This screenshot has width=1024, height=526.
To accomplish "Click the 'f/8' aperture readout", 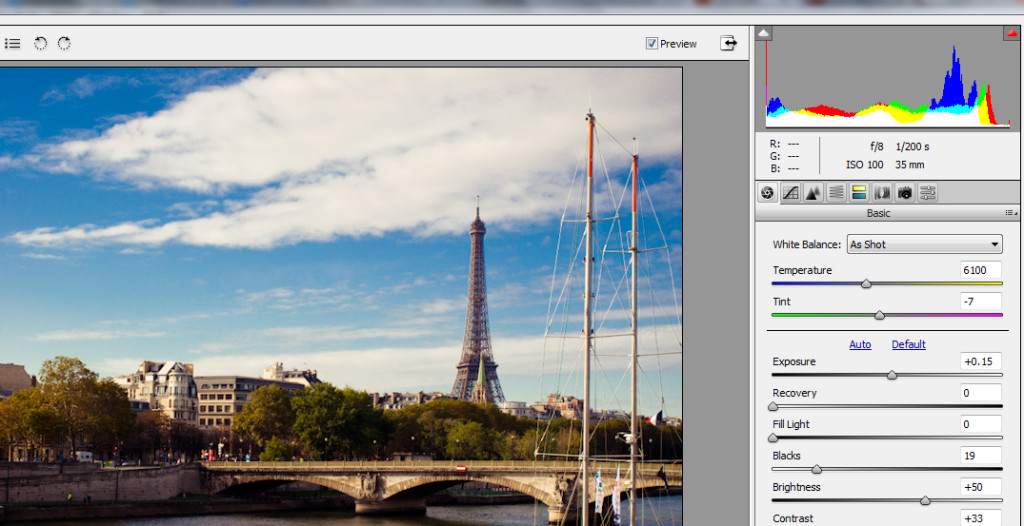I will coord(876,147).
